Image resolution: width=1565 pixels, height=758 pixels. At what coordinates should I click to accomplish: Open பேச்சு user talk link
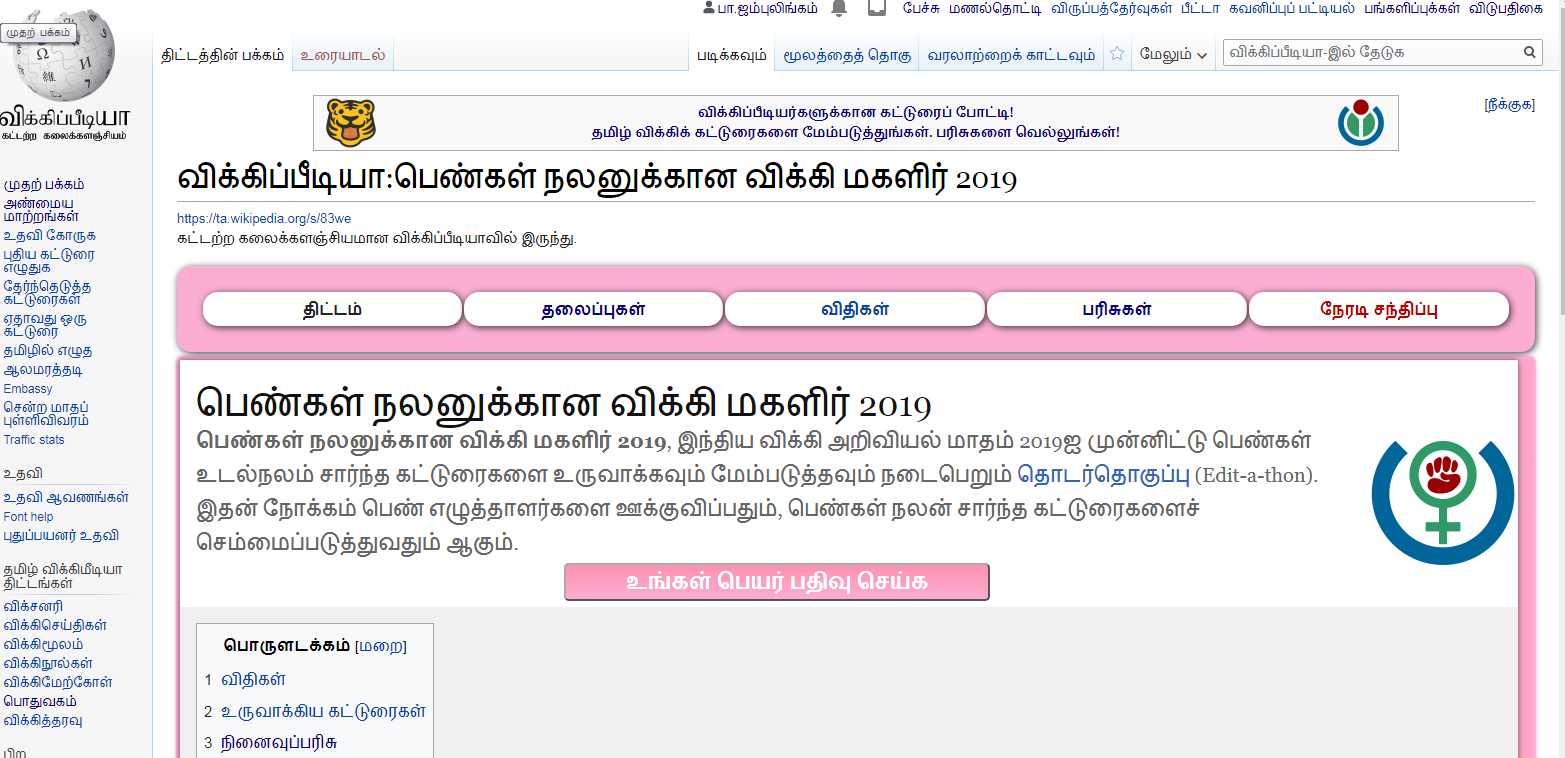pyautogui.click(x=921, y=9)
